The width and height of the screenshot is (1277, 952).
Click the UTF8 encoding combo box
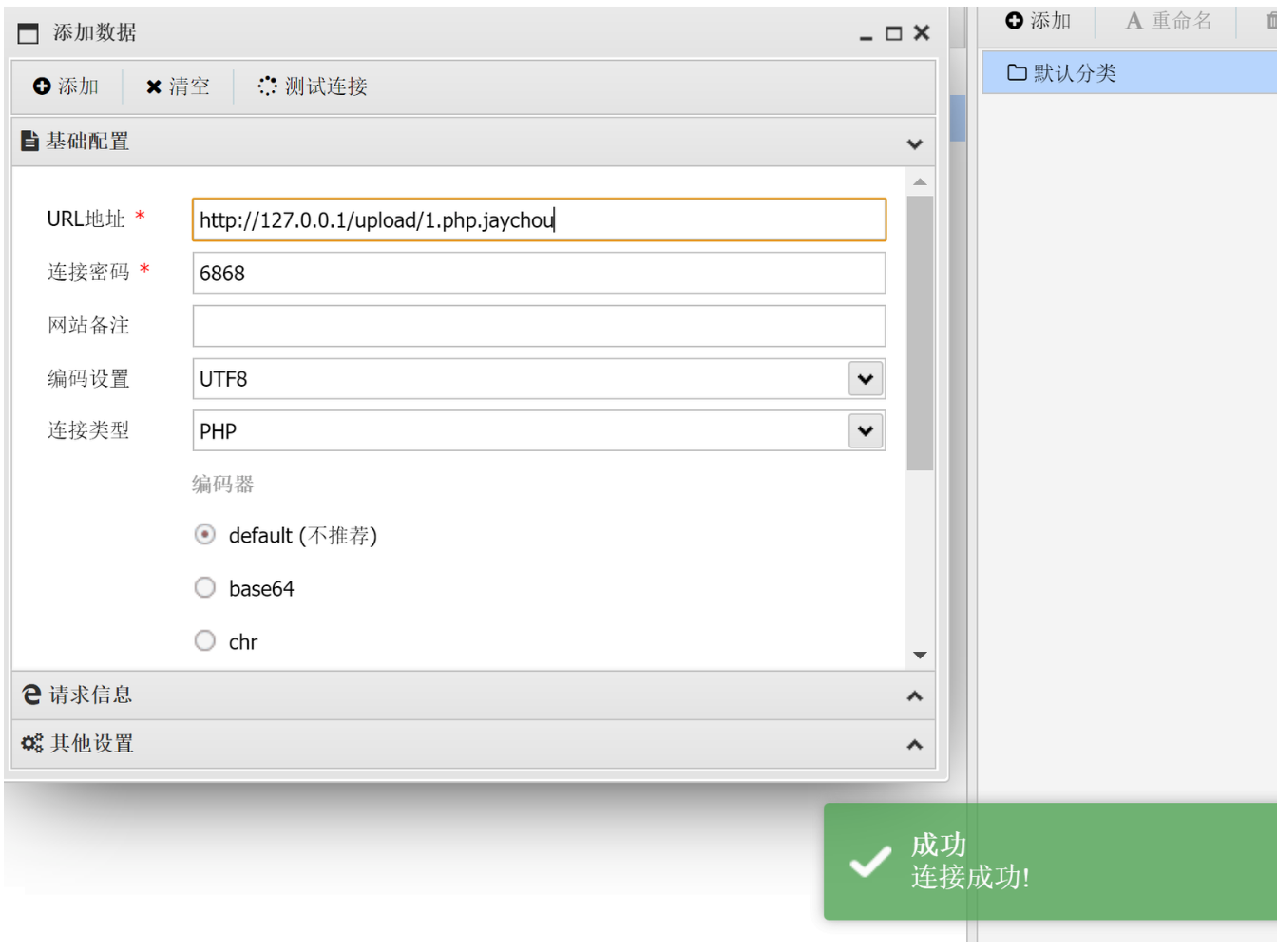click(539, 379)
